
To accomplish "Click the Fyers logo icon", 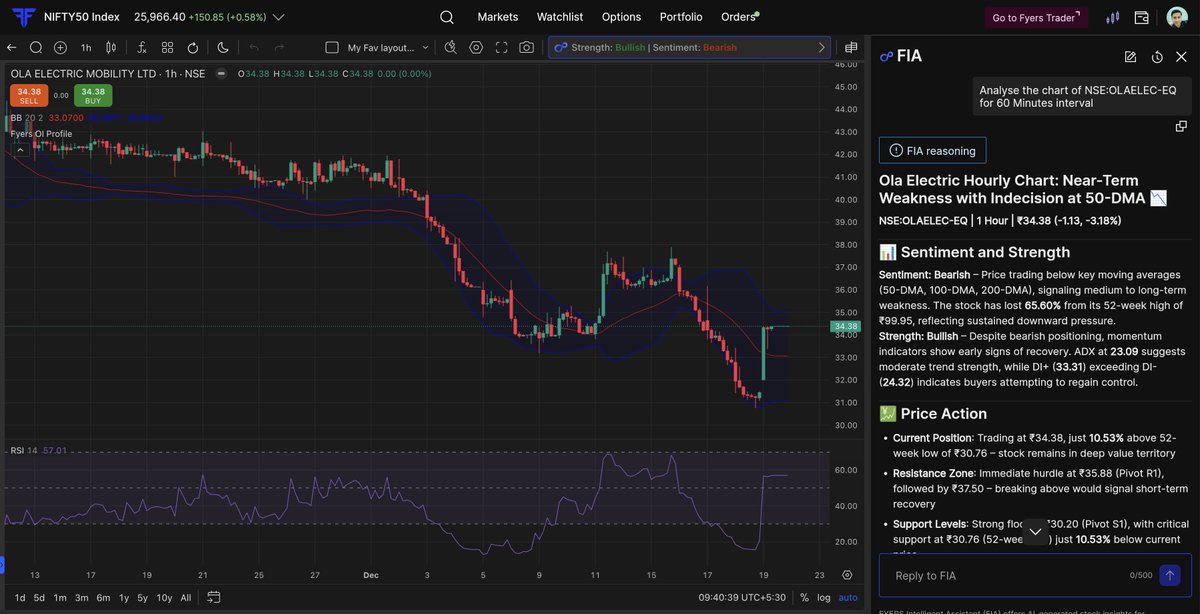I will pos(25,17).
